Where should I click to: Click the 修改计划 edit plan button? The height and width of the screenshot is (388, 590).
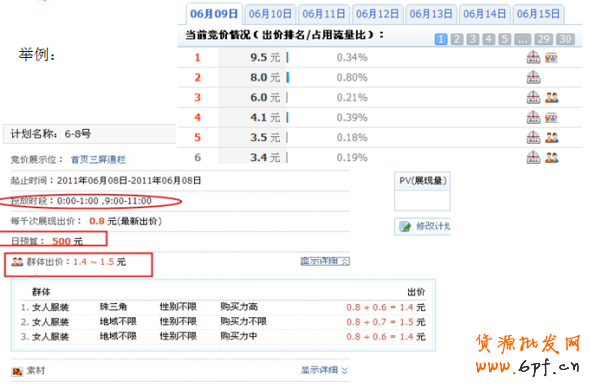point(422,227)
